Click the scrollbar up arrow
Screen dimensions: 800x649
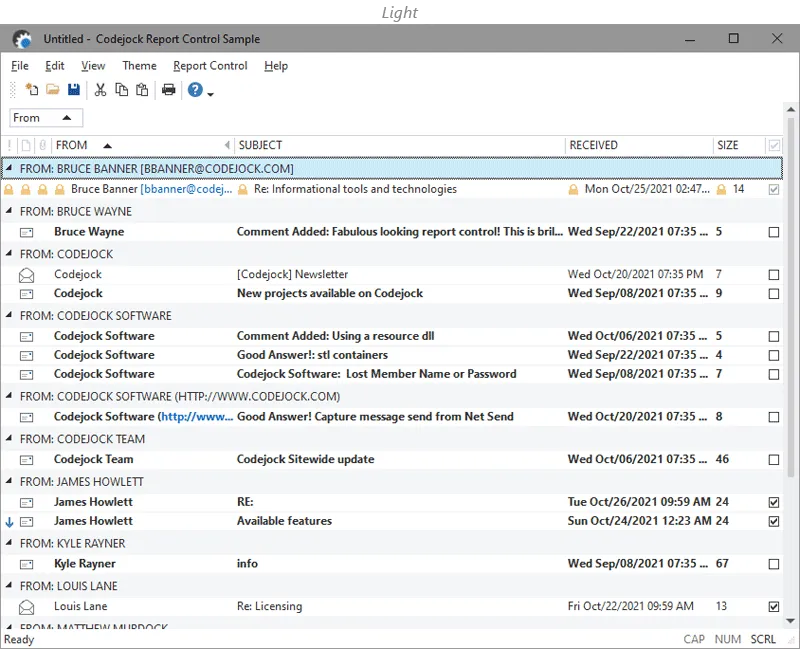pos(791,109)
